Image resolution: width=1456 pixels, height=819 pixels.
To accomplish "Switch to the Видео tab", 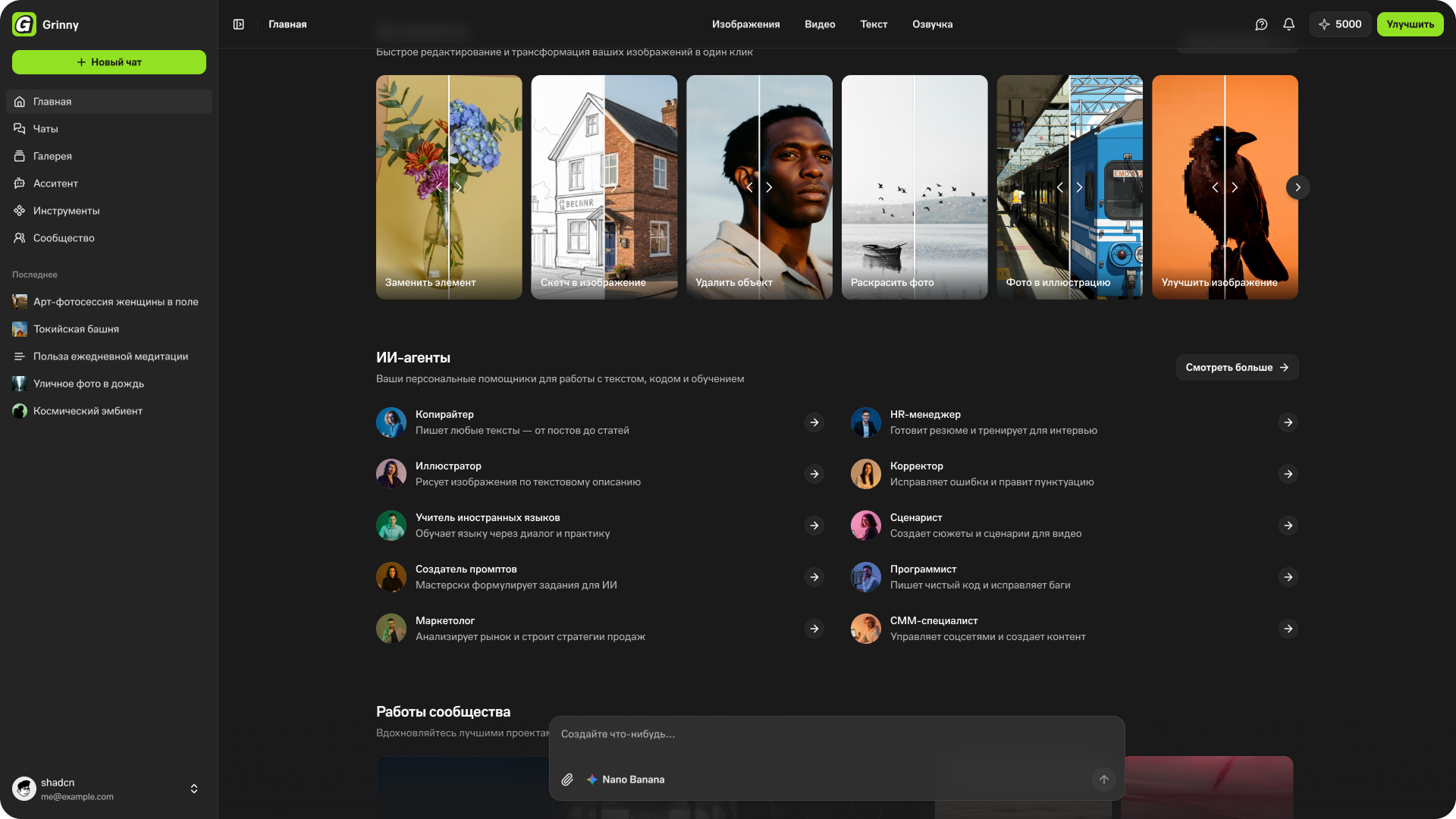I will click(x=820, y=24).
